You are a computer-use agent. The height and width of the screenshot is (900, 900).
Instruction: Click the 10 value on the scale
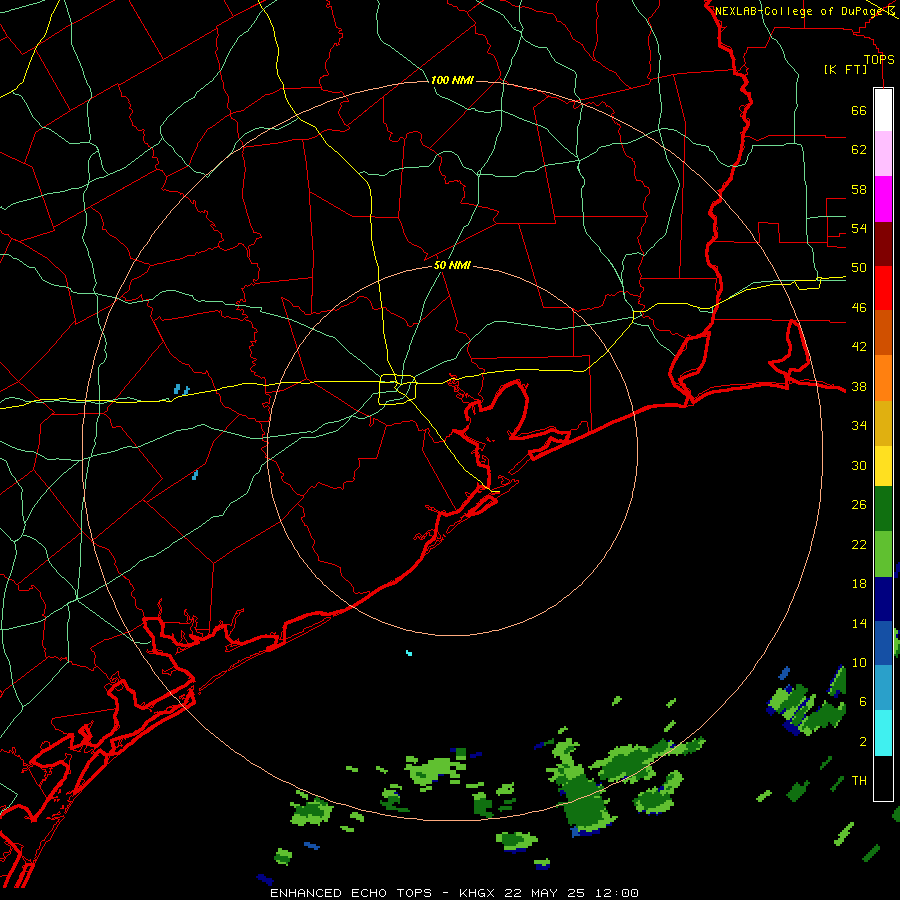859,663
